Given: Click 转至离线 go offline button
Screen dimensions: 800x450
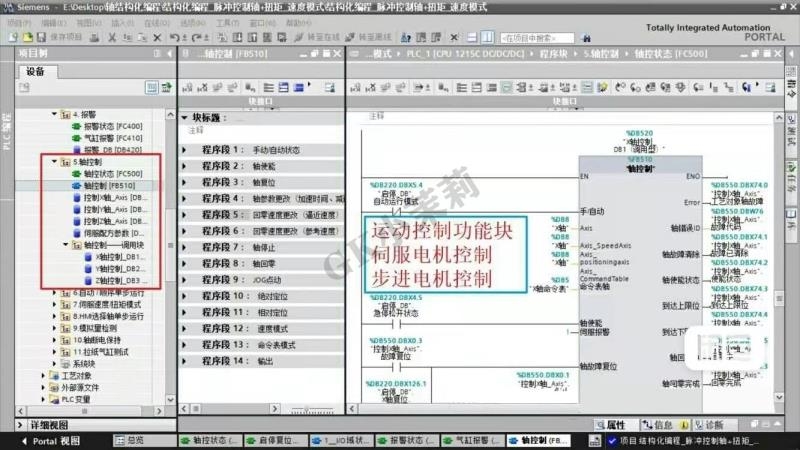Looking at the screenshot, I should tap(368, 37).
